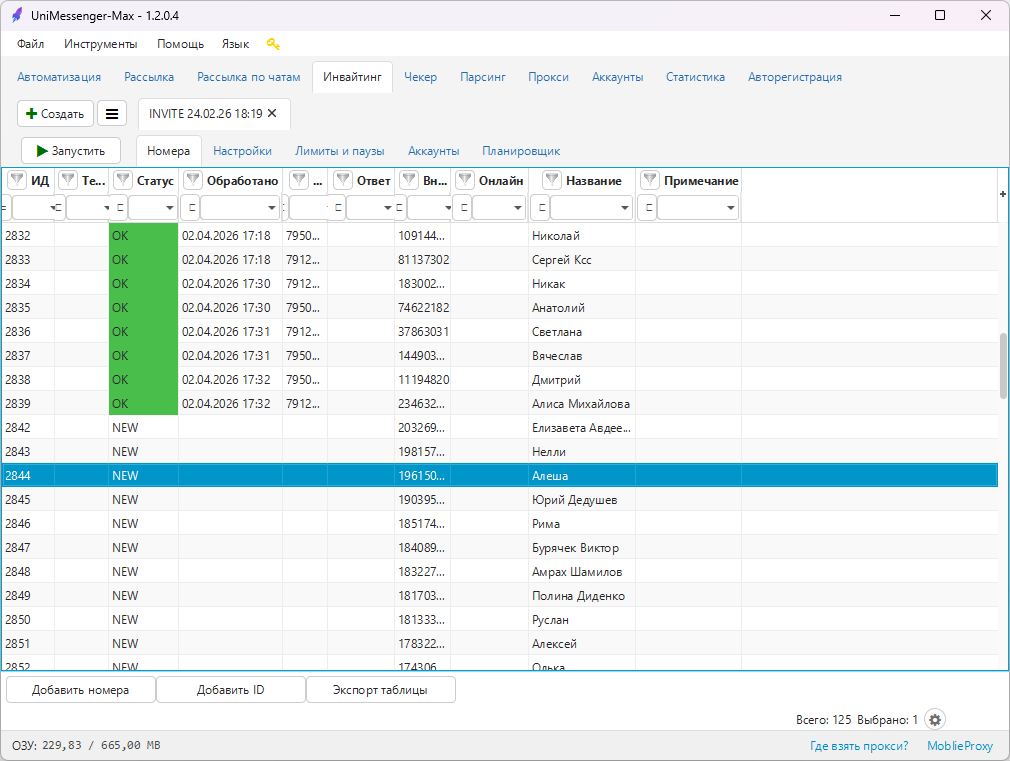This screenshot has width=1010, height=761.
Task: Close the INVITE 24.02.26 18:19 tab
Action: (x=272, y=113)
